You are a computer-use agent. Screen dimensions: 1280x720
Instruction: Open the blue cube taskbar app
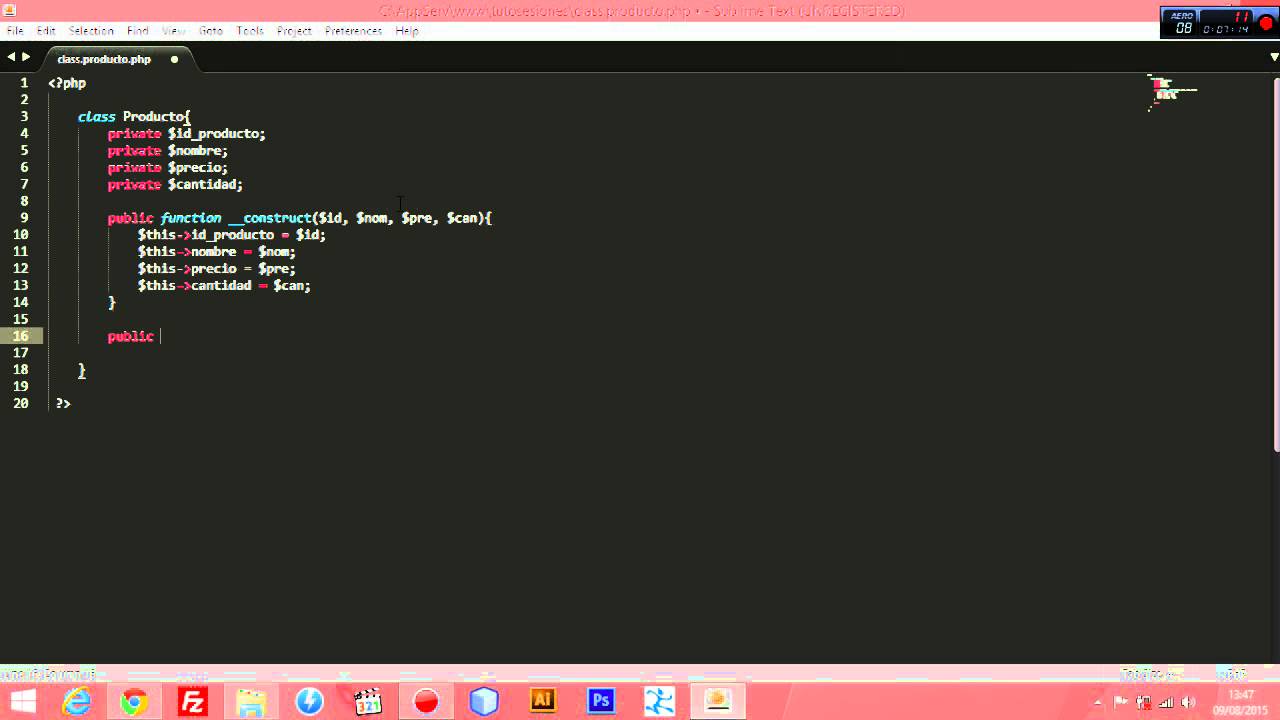tap(484, 702)
